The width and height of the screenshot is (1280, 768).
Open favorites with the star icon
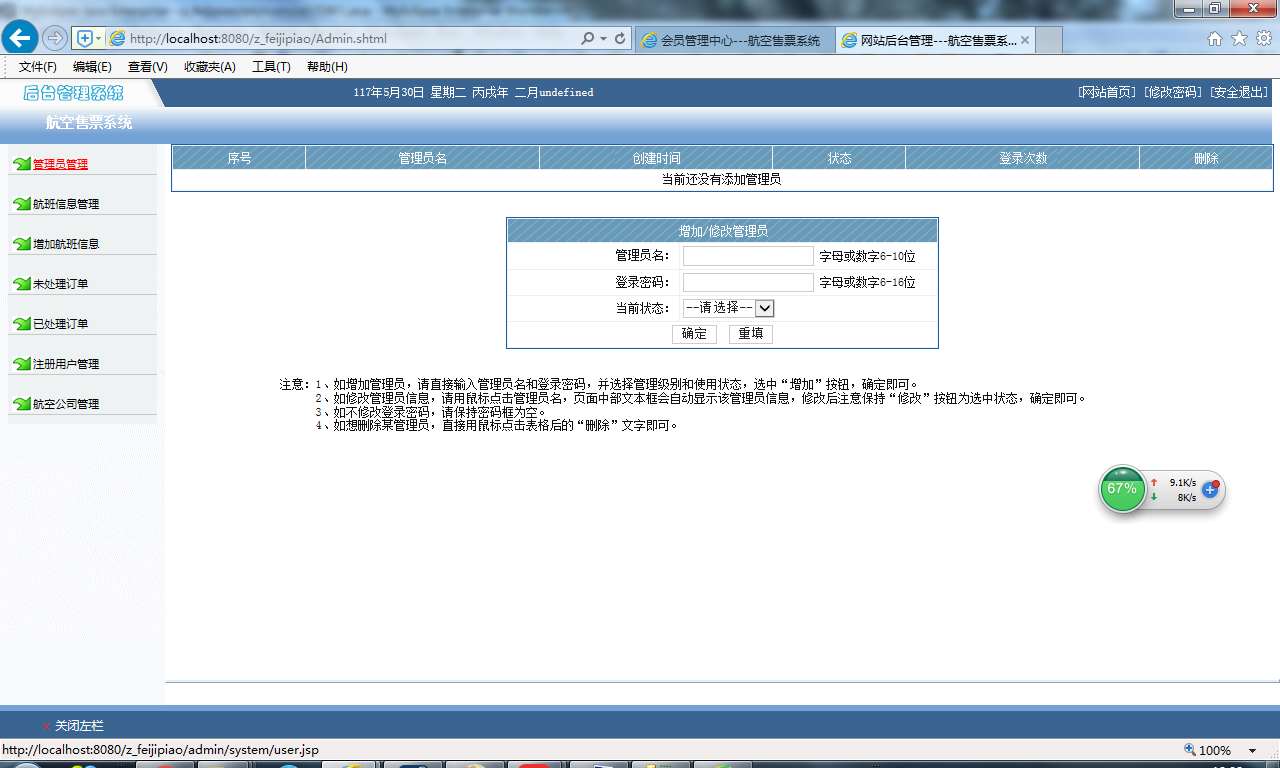click(1239, 39)
